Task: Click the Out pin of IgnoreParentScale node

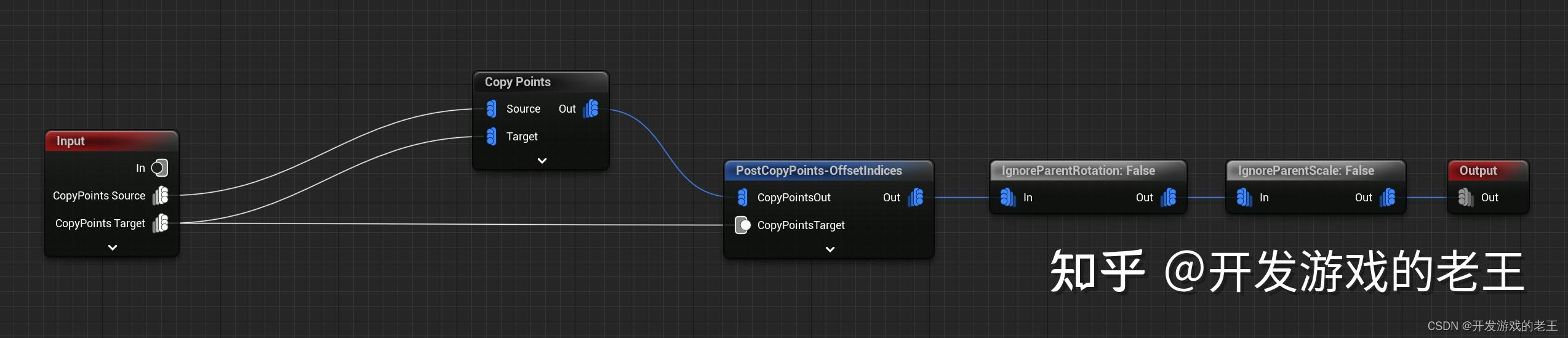Action: 1388,198
